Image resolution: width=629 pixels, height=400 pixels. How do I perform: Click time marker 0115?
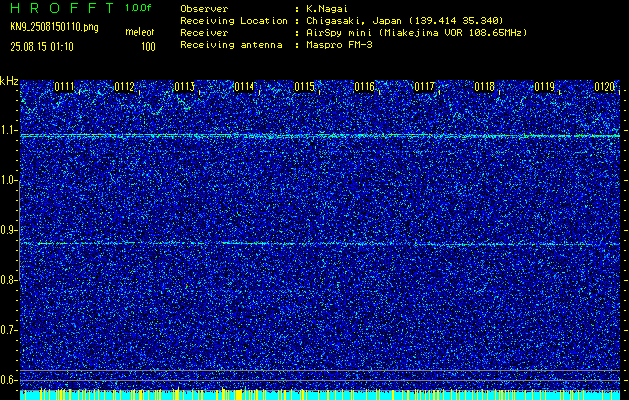304,87
